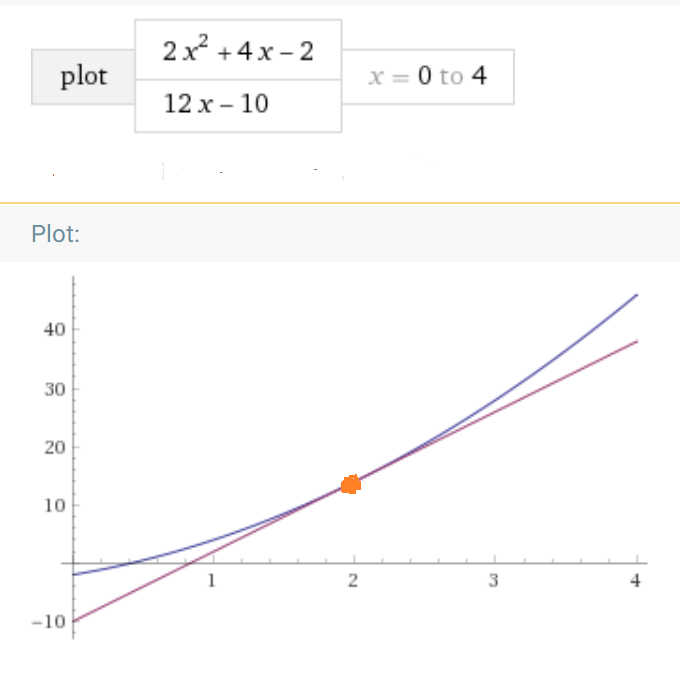Click the y-axis label 30

coord(55,389)
